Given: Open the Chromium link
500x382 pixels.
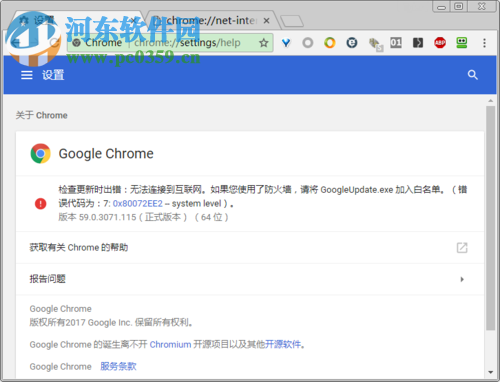Looking at the screenshot, I should (170, 344).
